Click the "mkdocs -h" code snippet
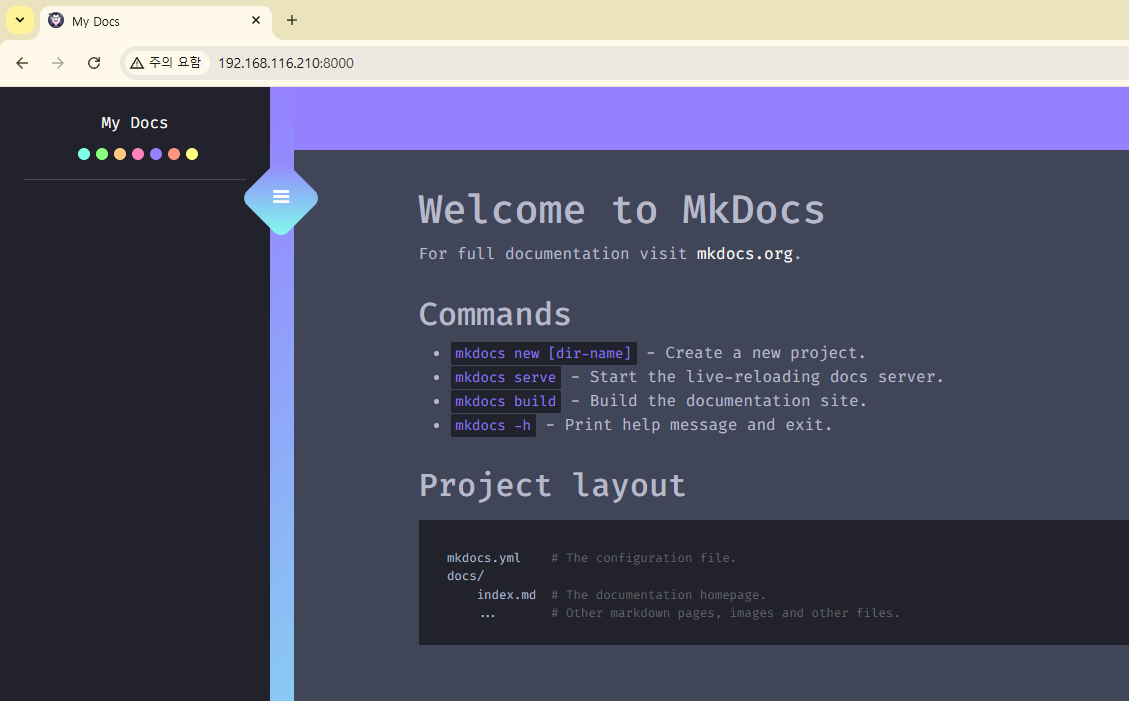The width and height of the screenshot is (1129, 701). click(x=493, y=425)
